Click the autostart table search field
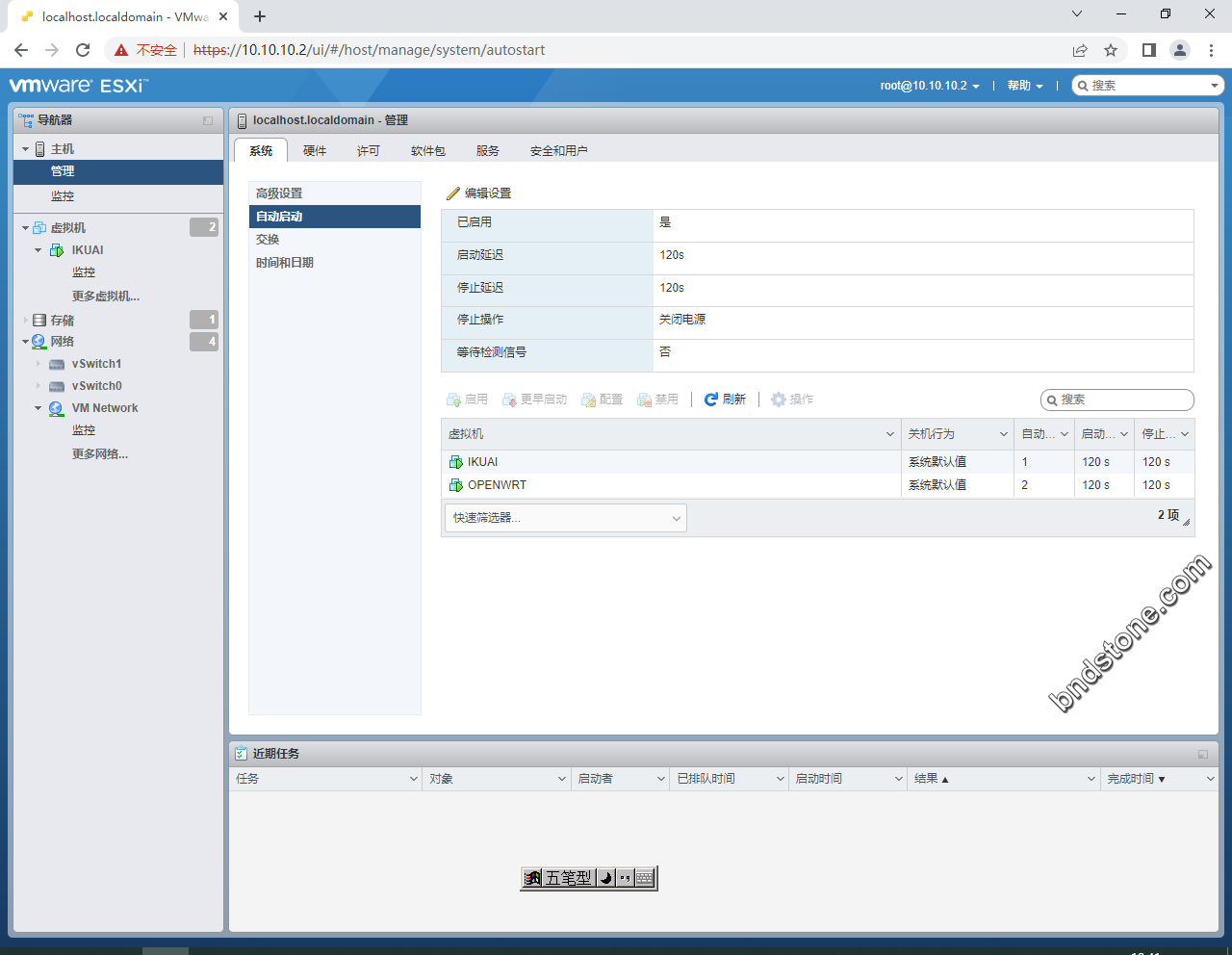The width and height of the screenshot is (1232, 955). pos(1117,400)
